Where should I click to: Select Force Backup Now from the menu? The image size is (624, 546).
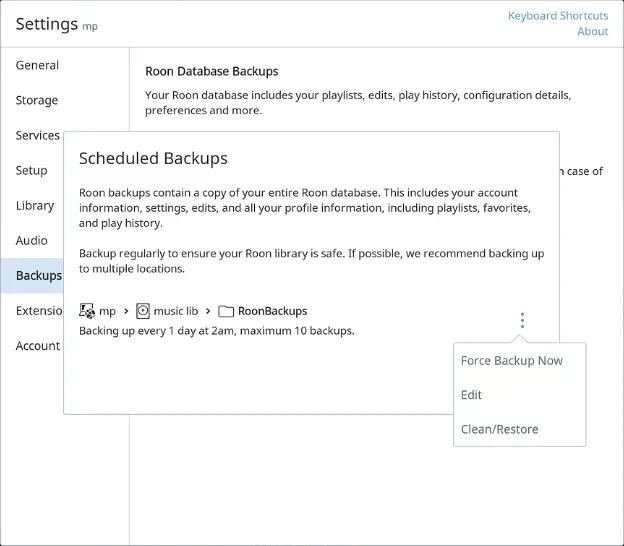click(512, 361)
